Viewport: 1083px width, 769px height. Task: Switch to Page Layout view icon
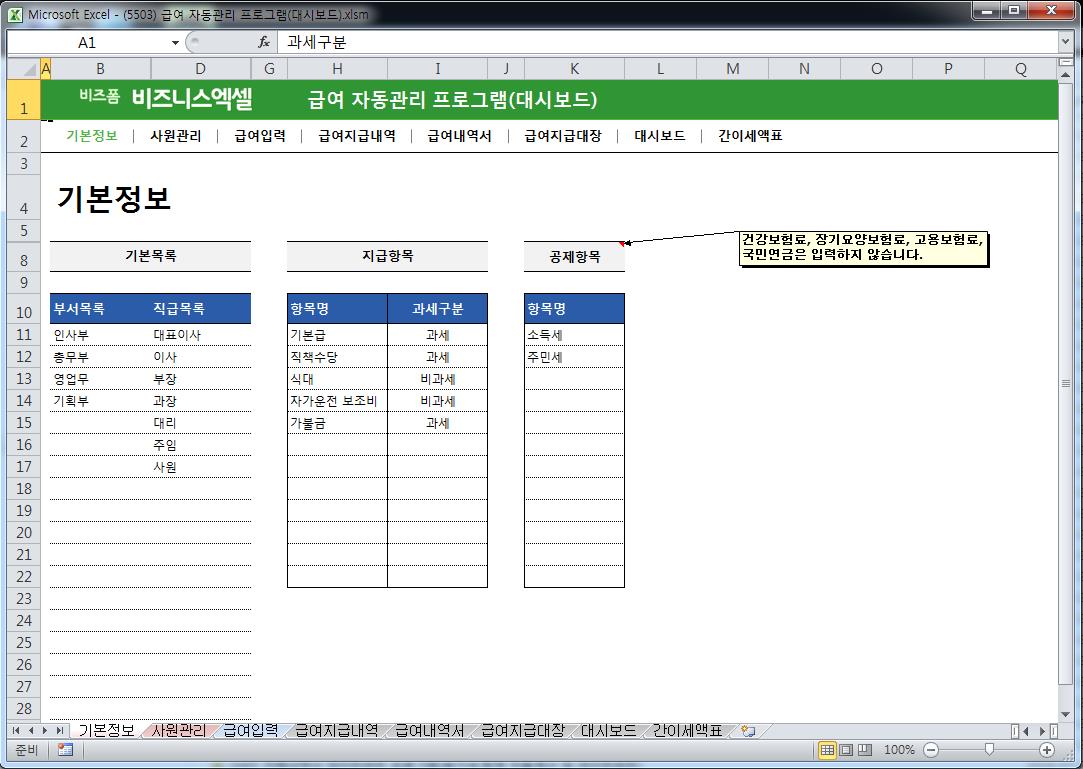[x=846, y=750]
